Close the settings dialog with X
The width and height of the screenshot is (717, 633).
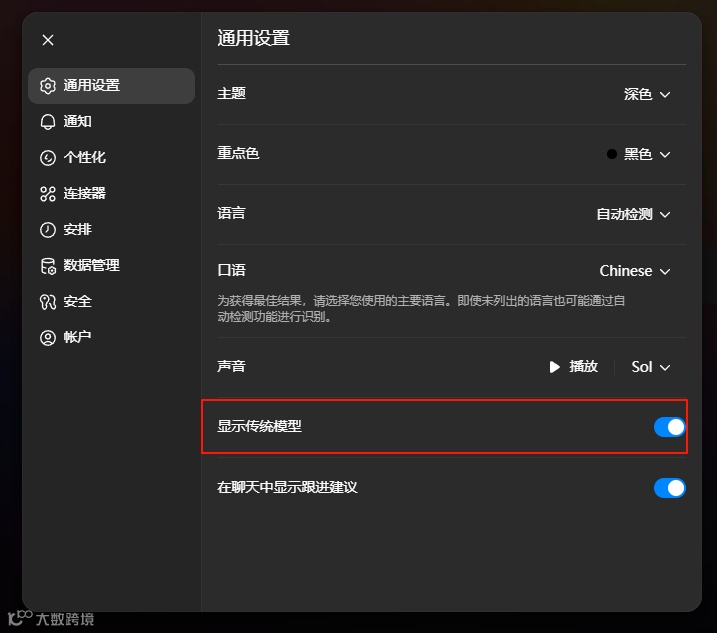(48, 40)
